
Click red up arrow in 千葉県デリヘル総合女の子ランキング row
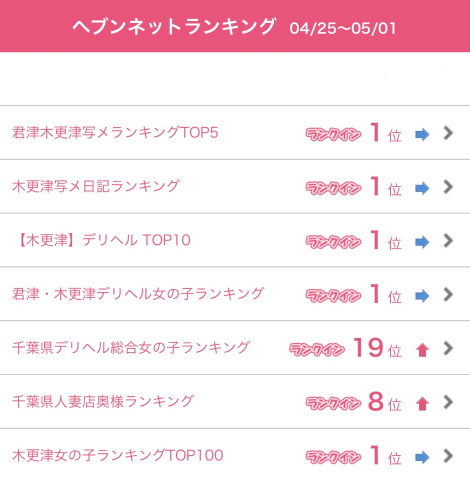(x=422, y=350)
